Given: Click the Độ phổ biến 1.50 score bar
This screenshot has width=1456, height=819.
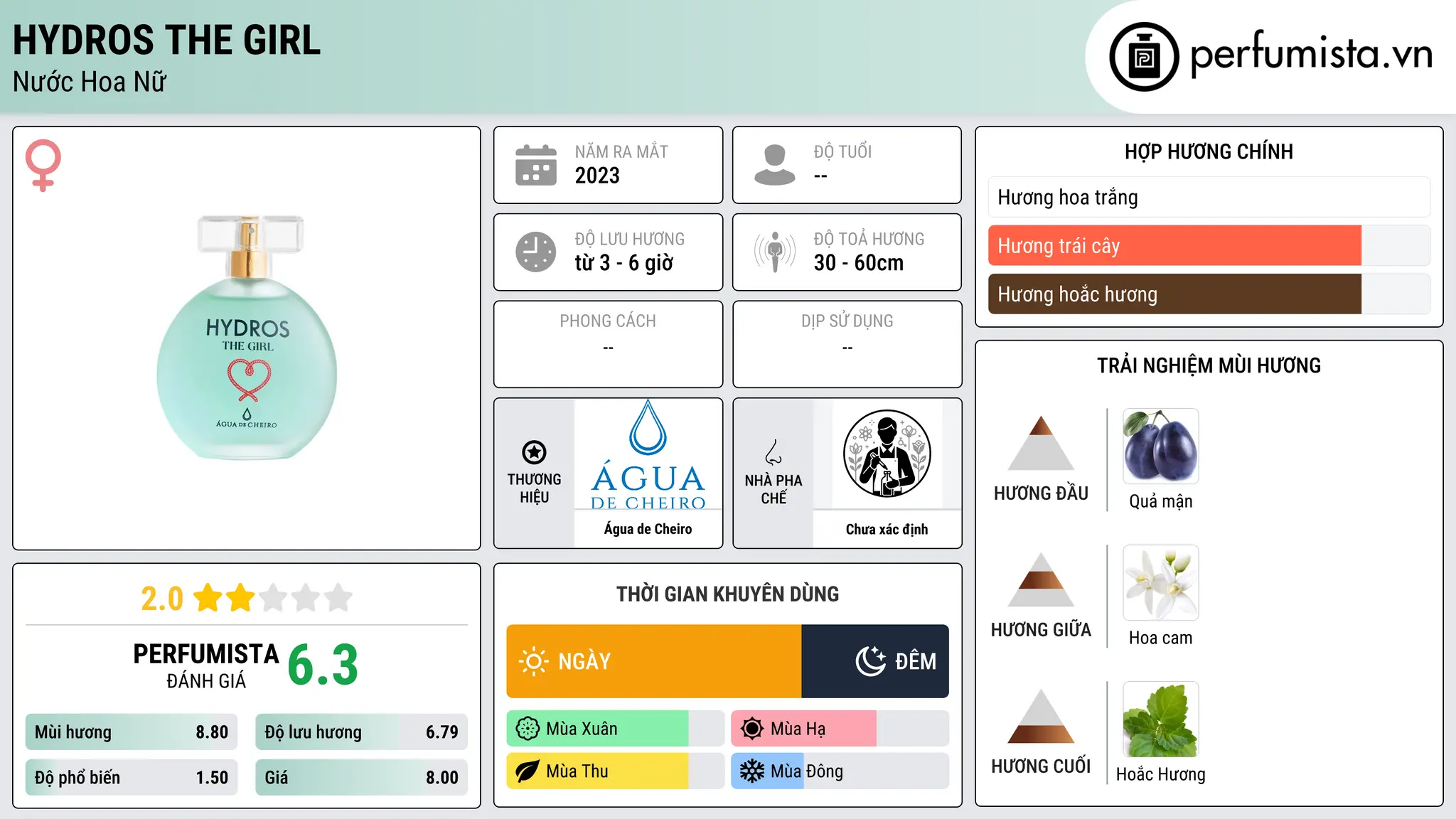Looking at the screenshot, I should click(132, 777).
